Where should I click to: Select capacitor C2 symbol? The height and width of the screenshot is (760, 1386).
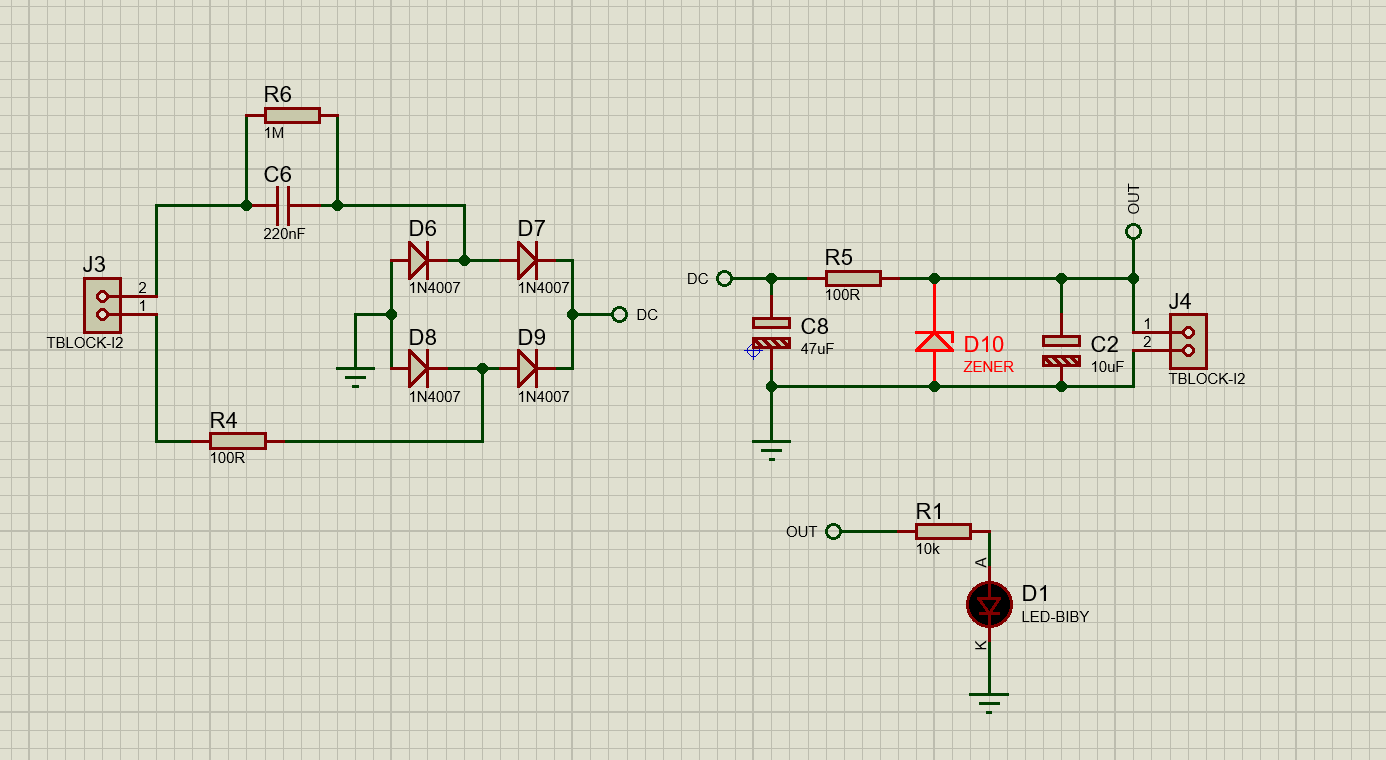(x=1061, y=350)
